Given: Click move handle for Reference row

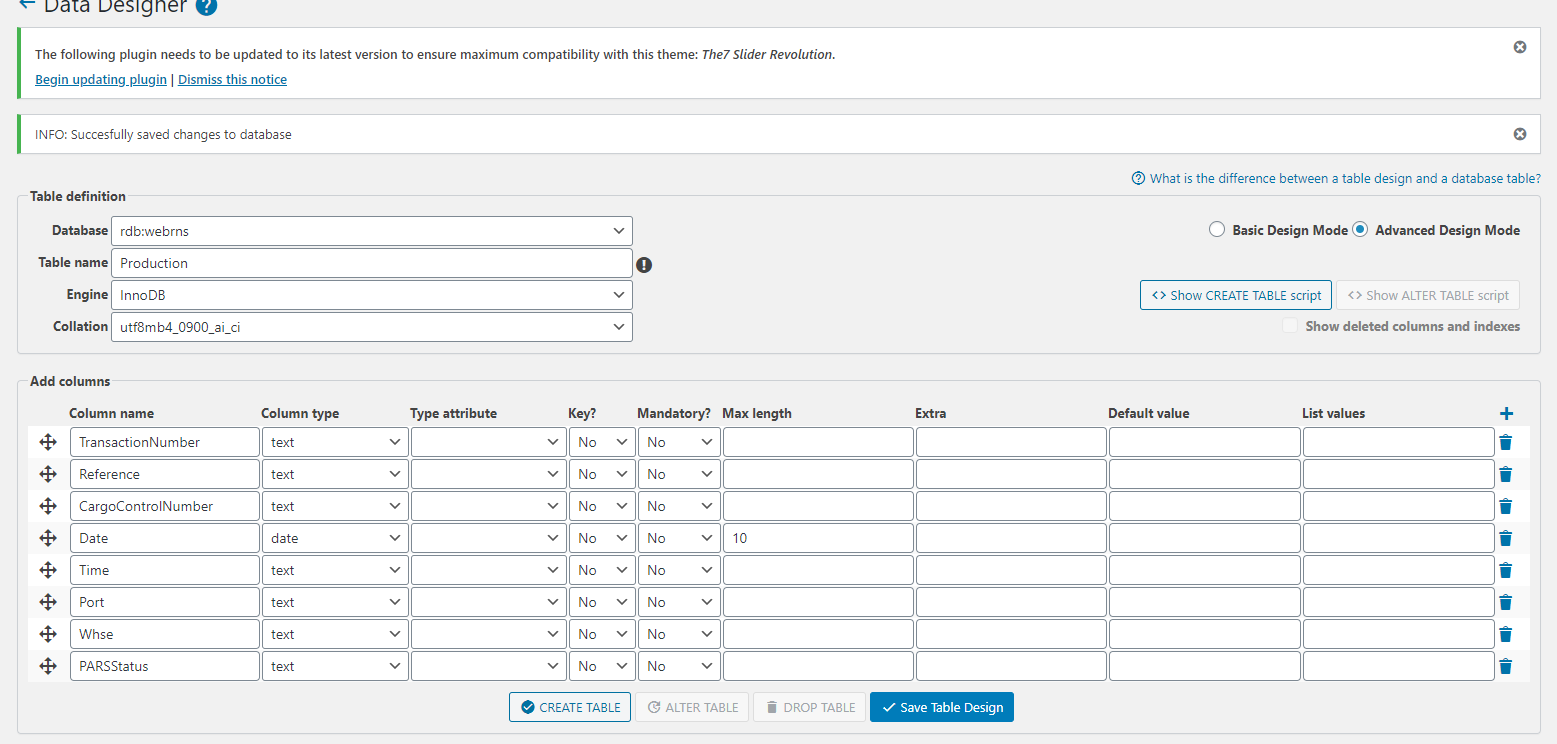Looking at the screenshot, I should [48, 474].
